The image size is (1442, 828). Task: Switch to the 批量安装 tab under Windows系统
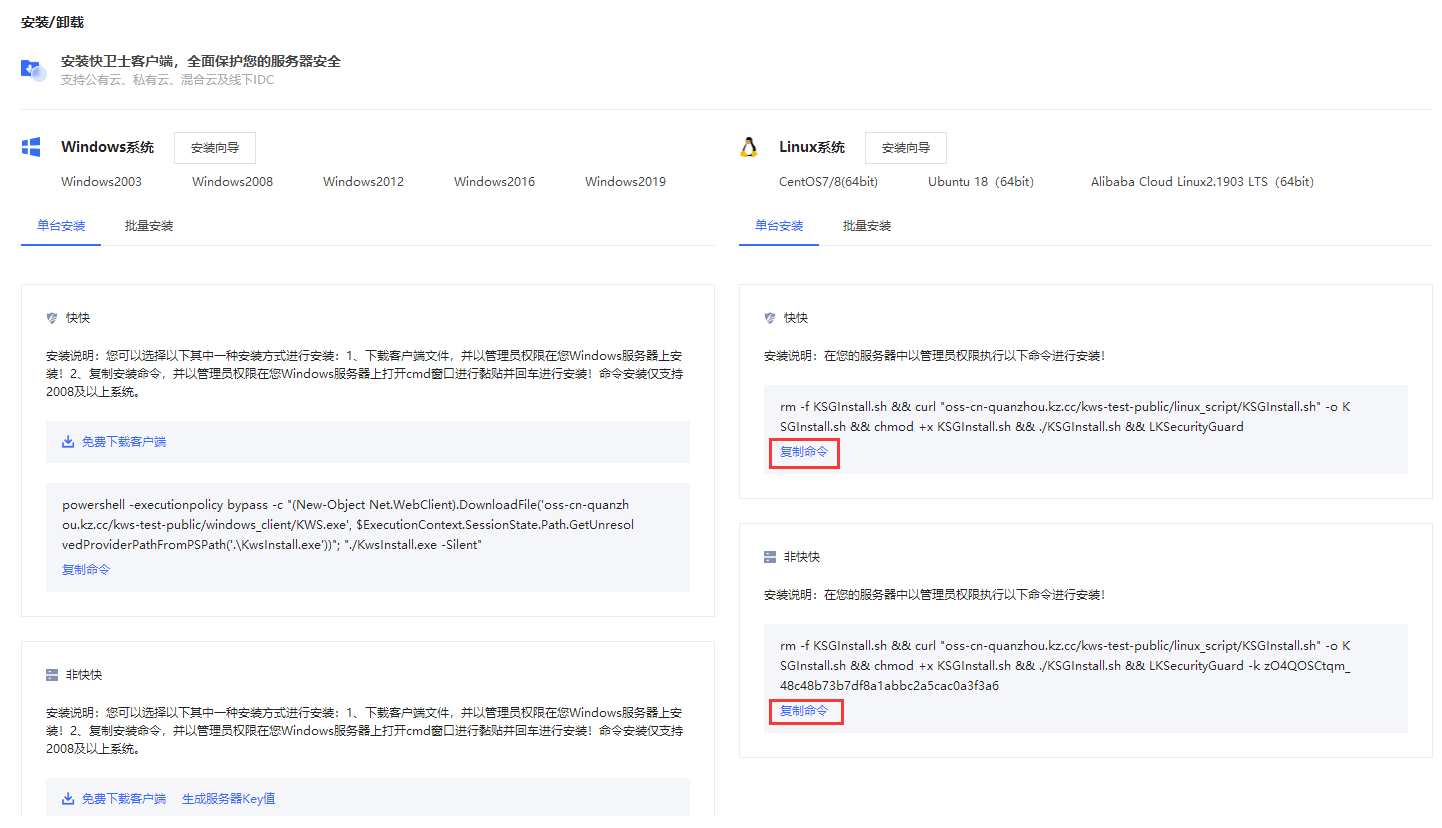point(149,226)
